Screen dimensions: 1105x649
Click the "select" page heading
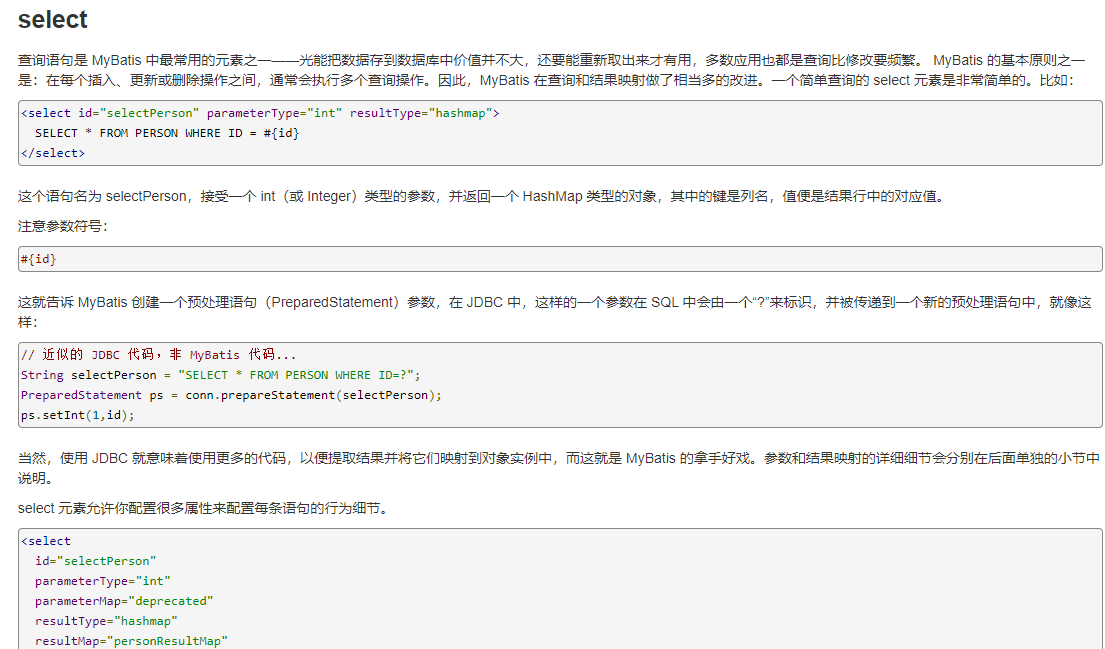pyautogui.click(x=52, y=20)
